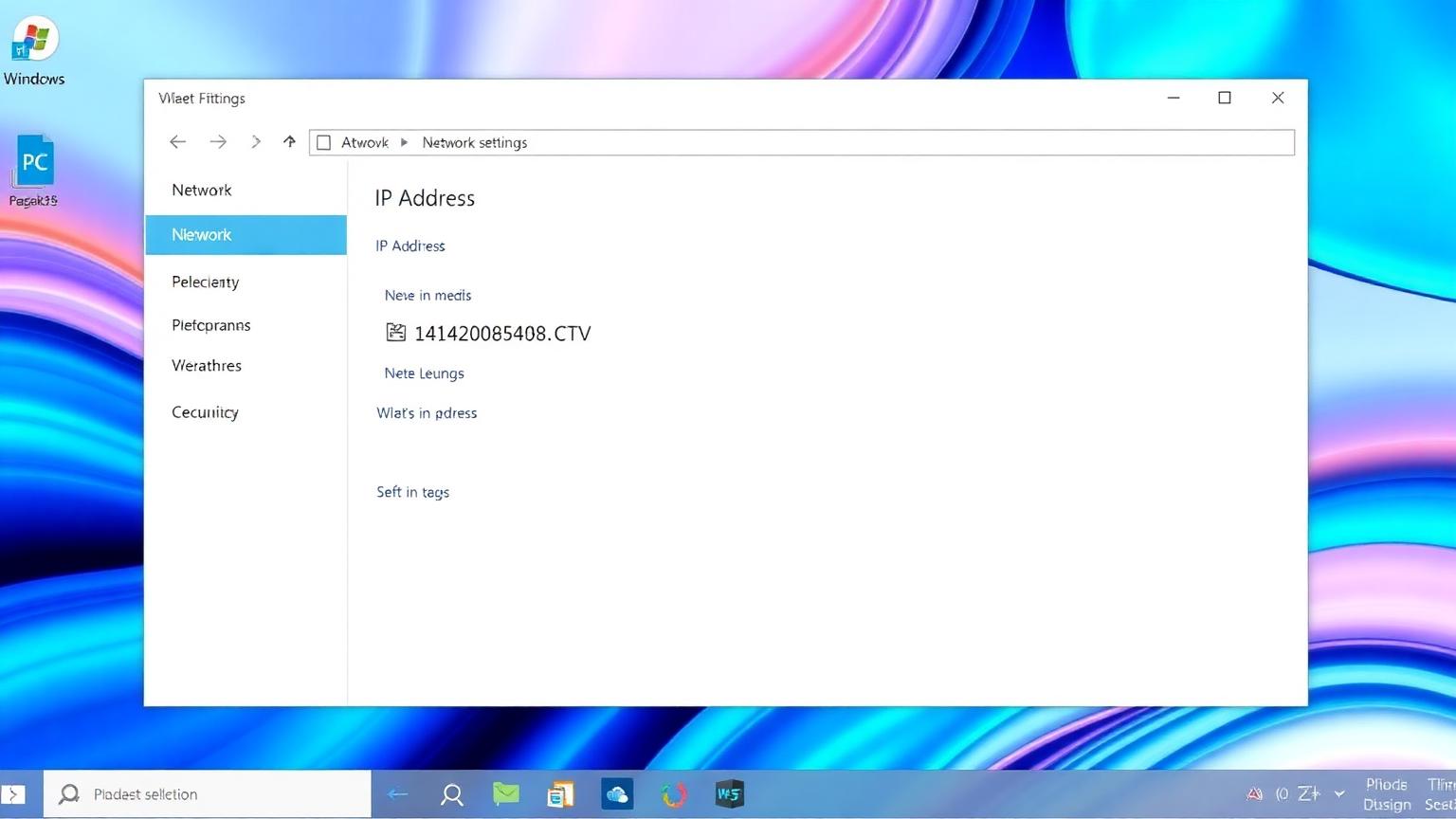
Task: Open the colorful circular taskbar icon
Action: coord(674,794)
